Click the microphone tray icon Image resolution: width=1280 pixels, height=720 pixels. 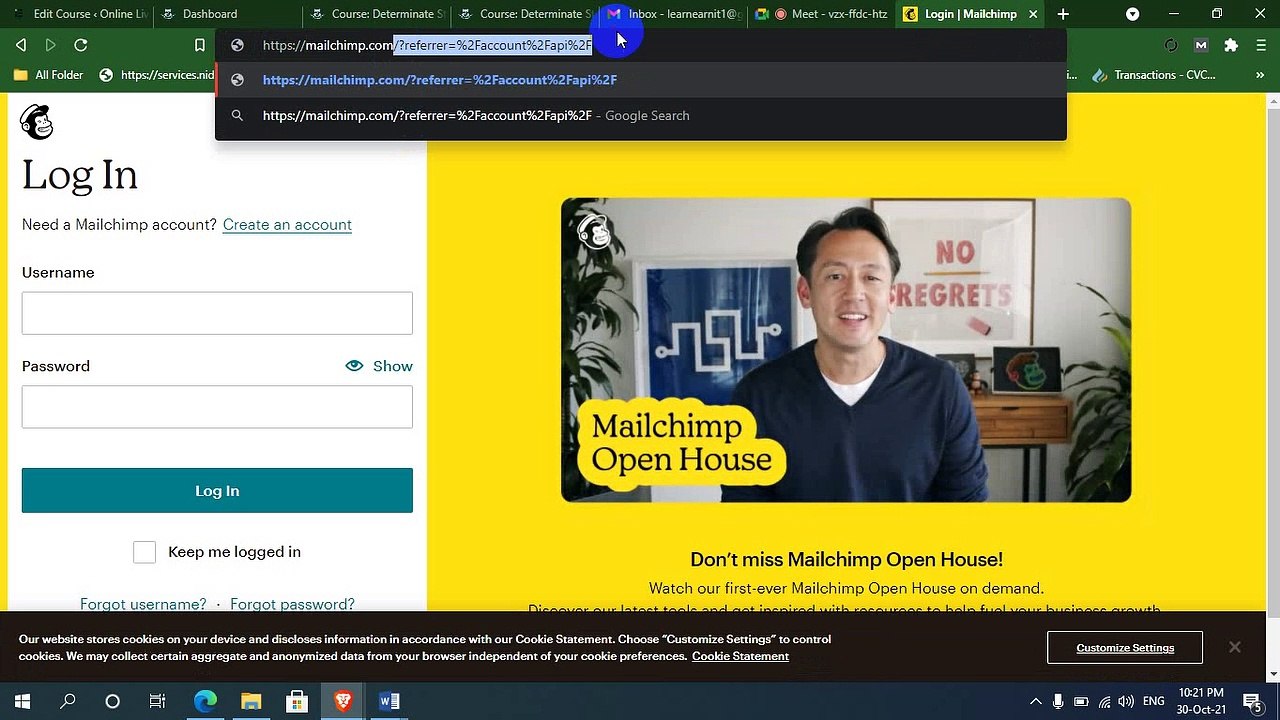pyautogui.click(x=1058, y=701)
